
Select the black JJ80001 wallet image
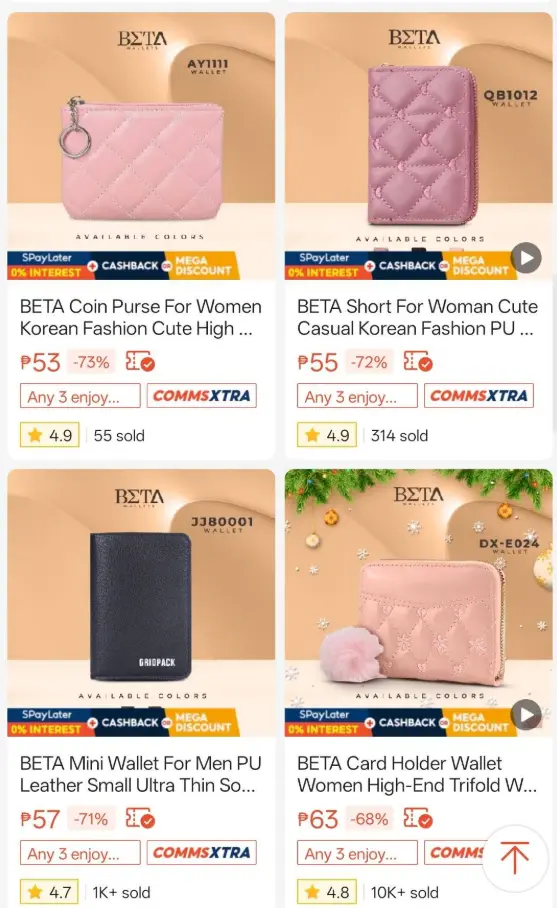141,603
